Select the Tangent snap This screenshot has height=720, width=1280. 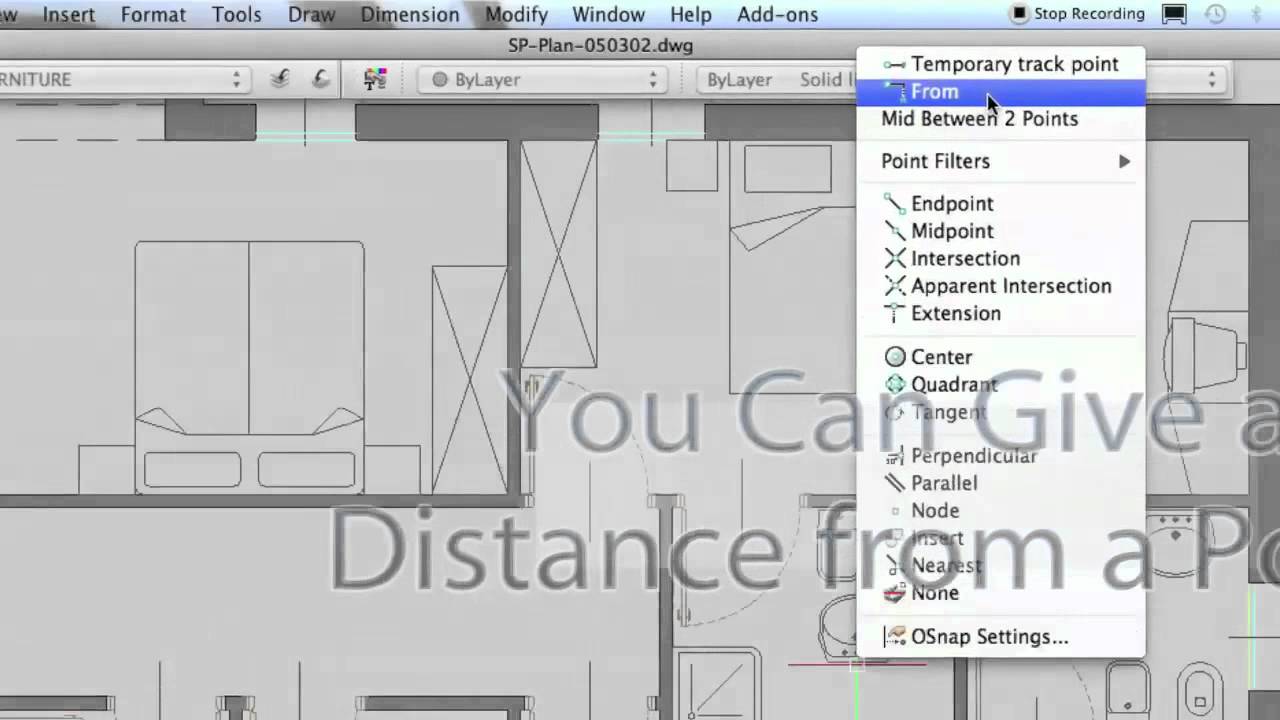pyautogui.click(x=1001, y=412)
